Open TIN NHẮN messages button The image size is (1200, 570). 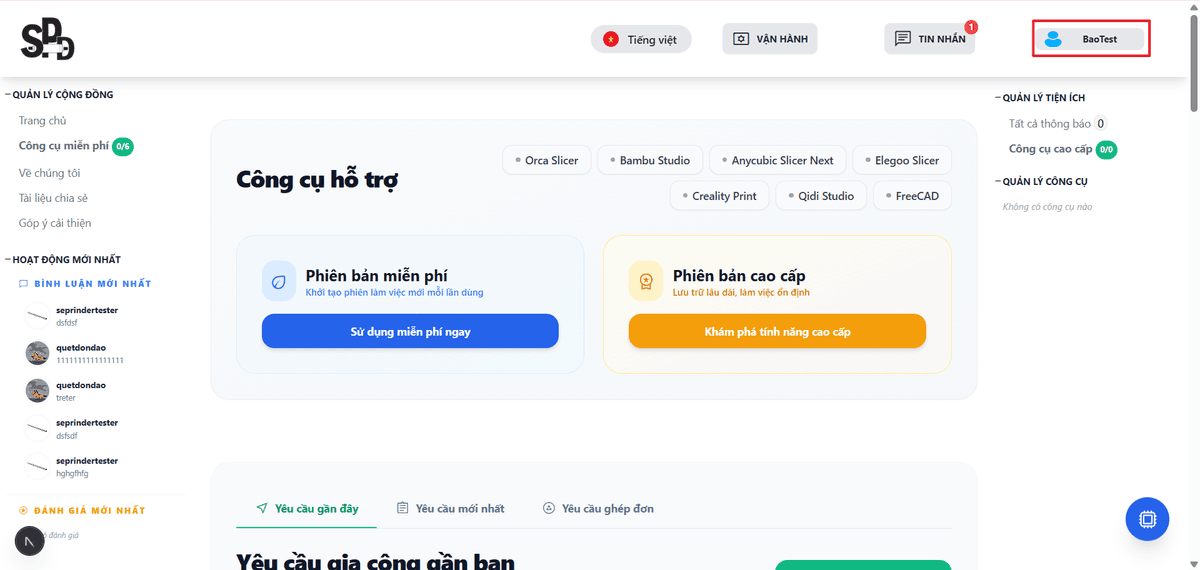[930, 39]
